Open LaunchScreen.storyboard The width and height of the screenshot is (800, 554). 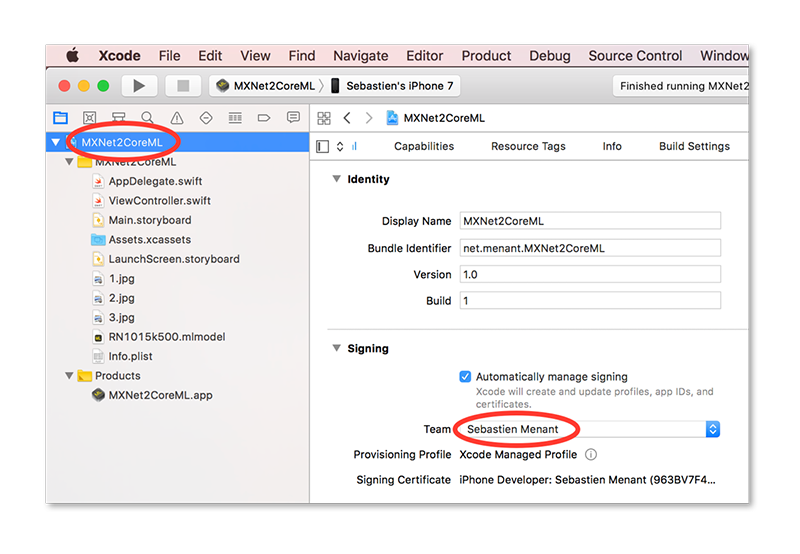tap(173, 259)
